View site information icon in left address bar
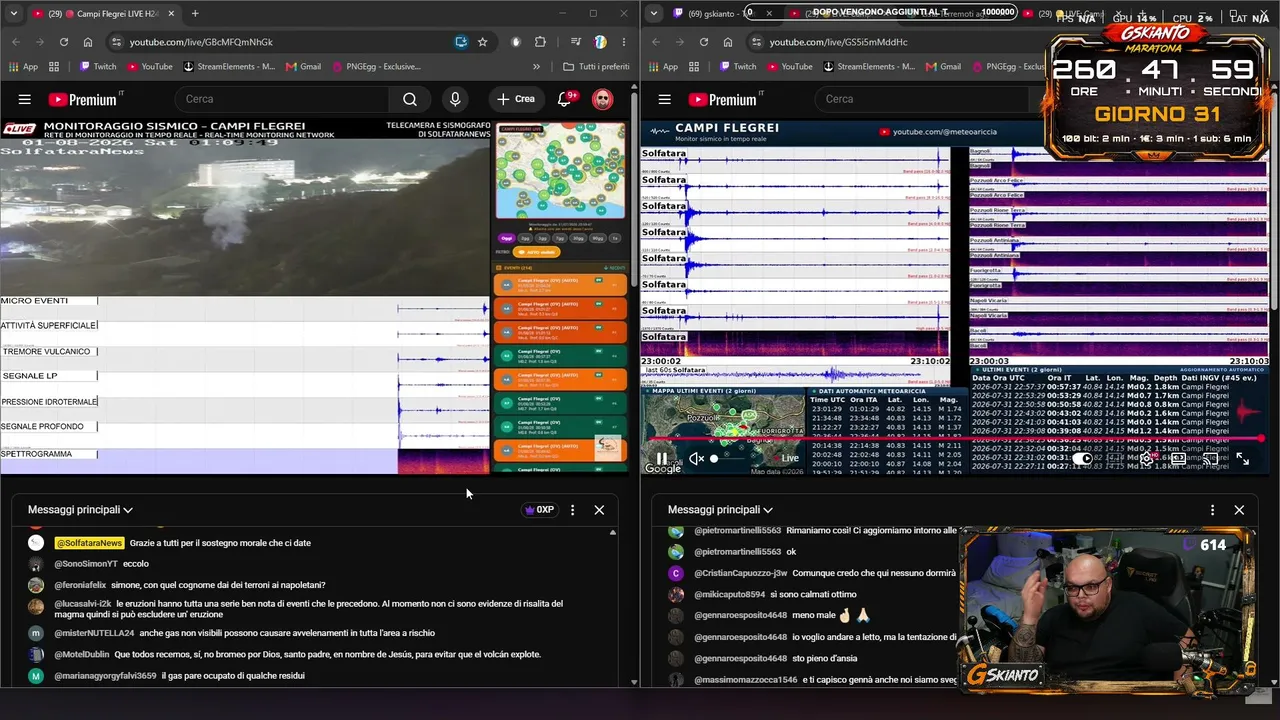1280x720 pixels. pos(117,42)
